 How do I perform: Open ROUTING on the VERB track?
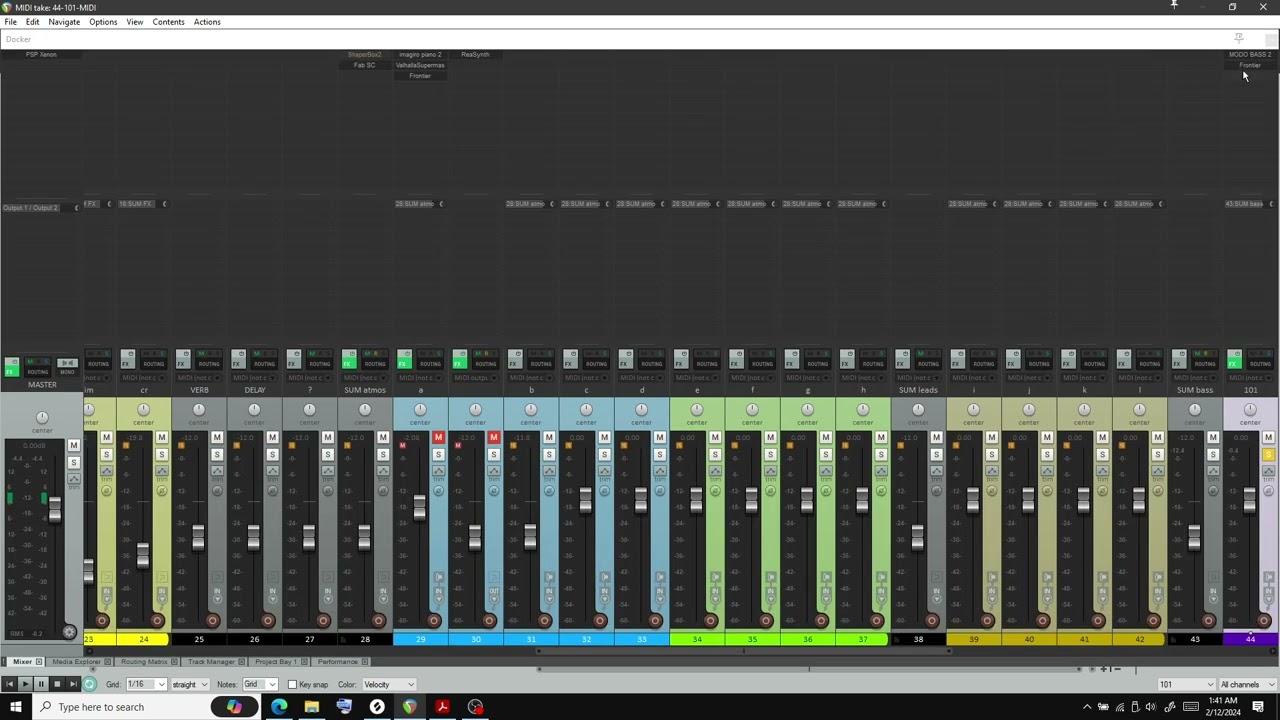pyautogui.click(x=209, y=359)
